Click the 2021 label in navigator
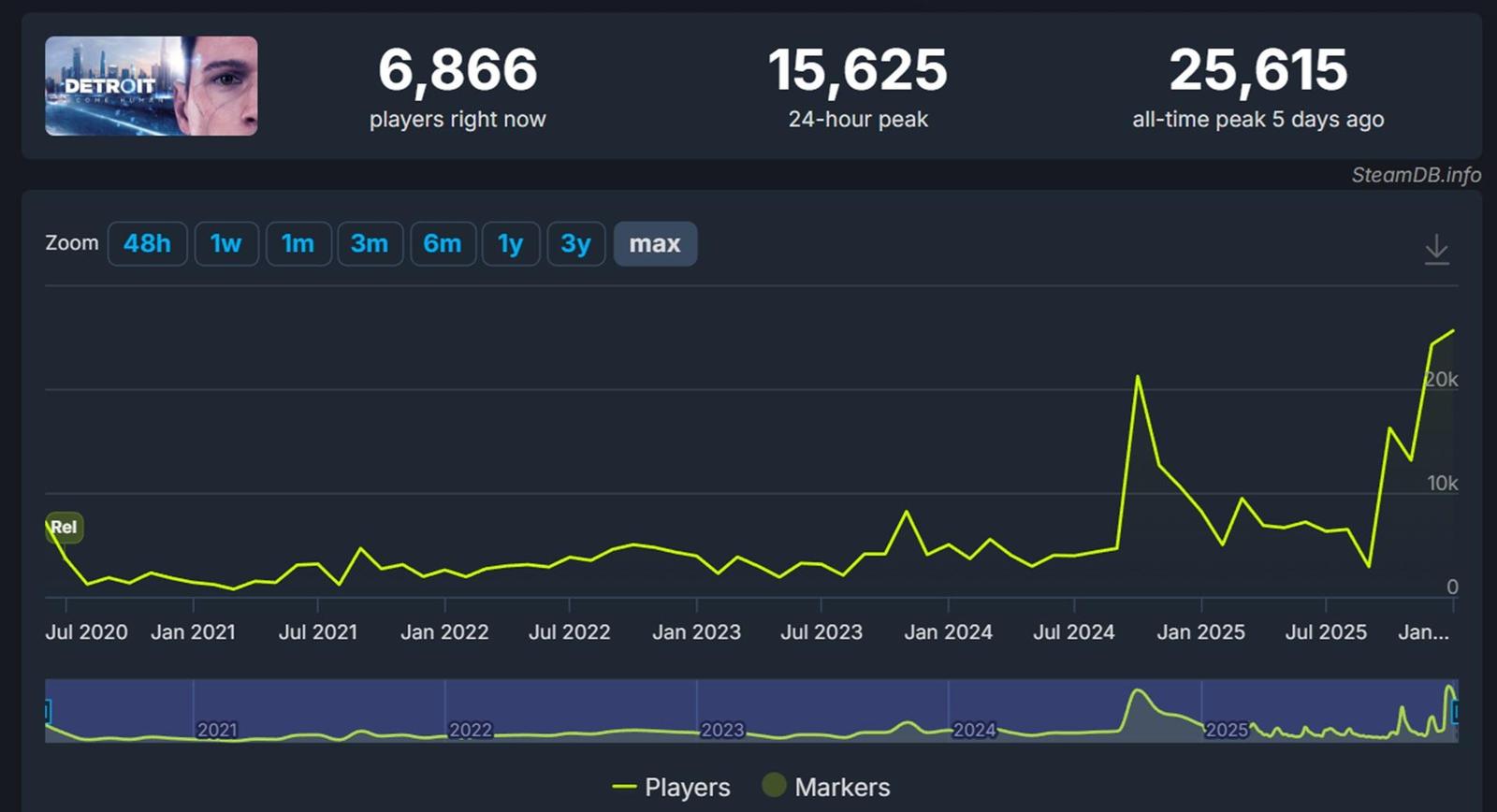 click(217, 730)
